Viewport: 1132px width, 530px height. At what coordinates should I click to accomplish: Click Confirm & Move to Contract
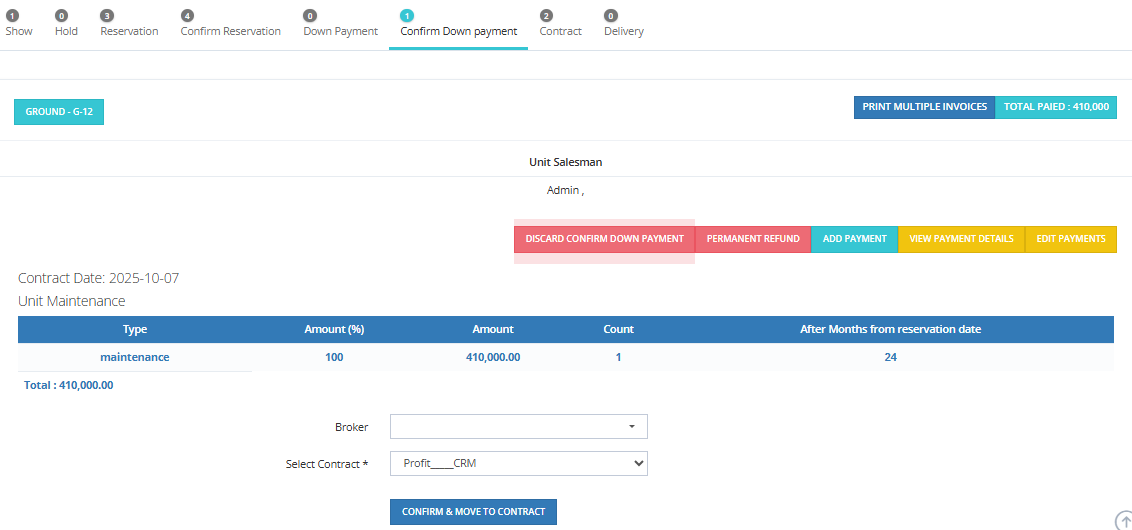click(473, 512)
